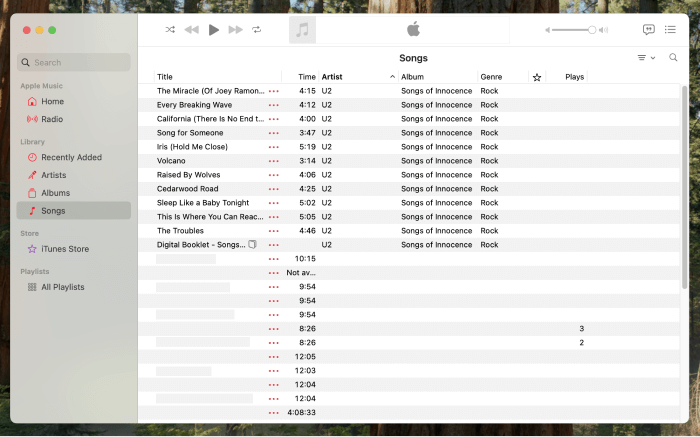Open the lyrics panel
700x437 pixels.
649,29
